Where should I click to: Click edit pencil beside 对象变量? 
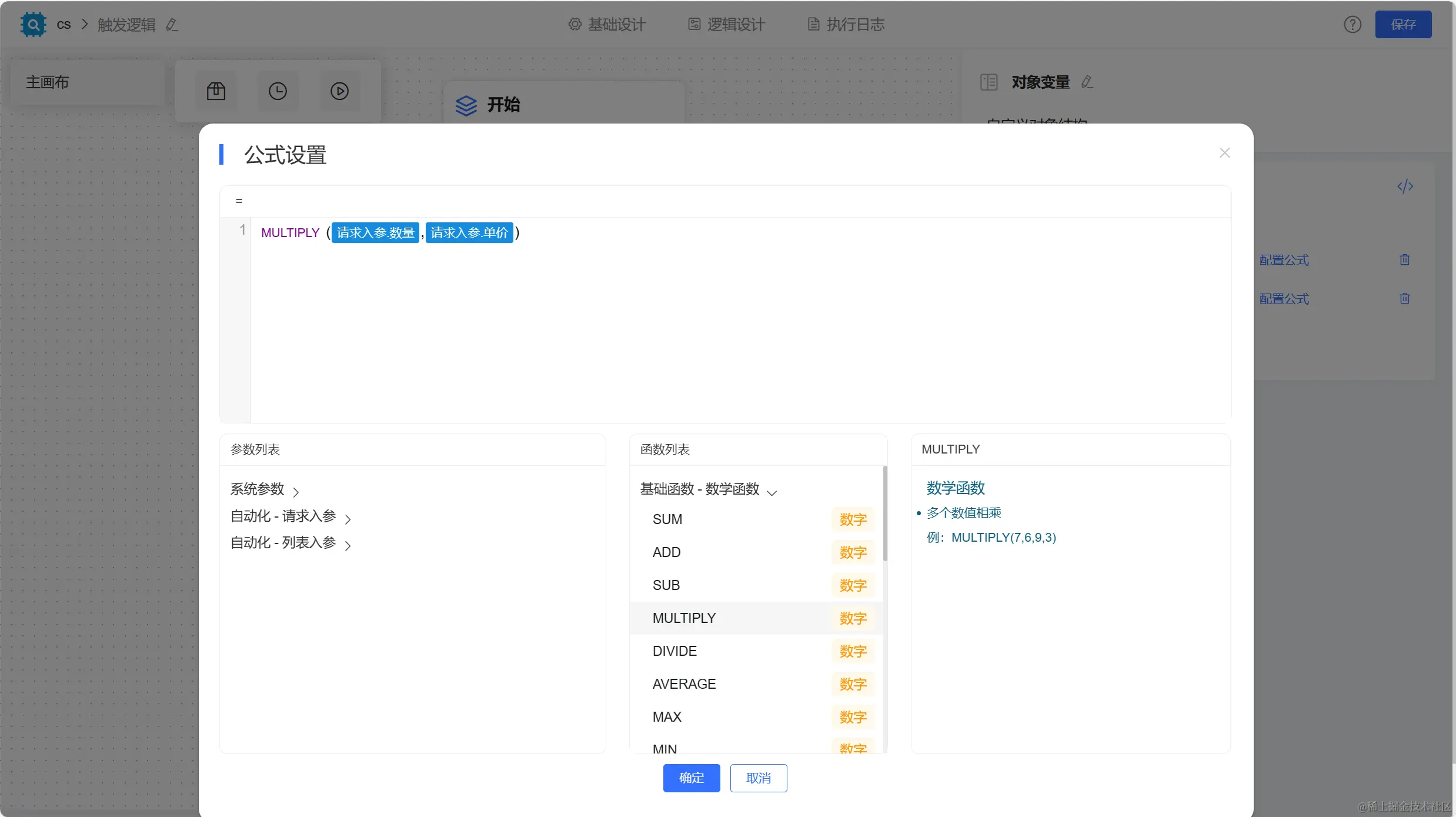(x=1087, y=82)
